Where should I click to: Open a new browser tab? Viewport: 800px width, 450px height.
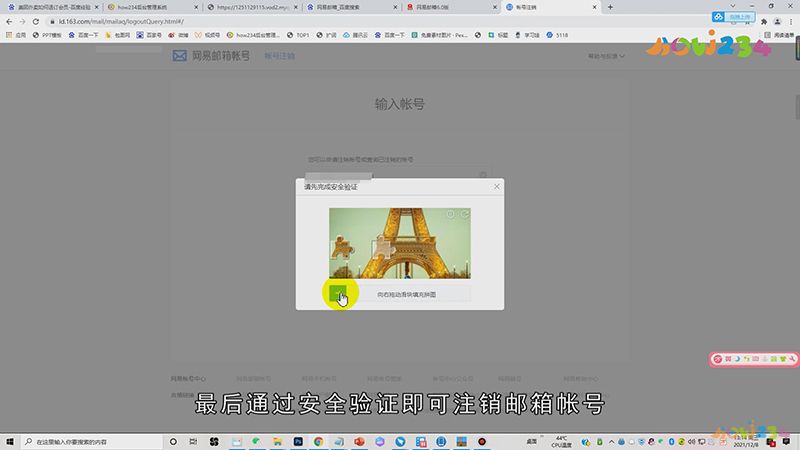610,7
